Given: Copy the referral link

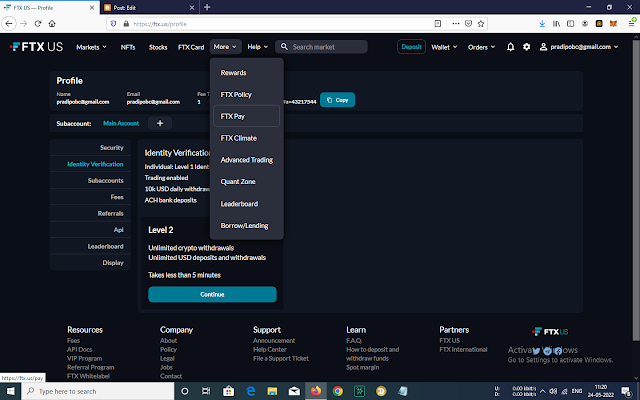Looking at the screenshot, I should click(x=337, y=100).
